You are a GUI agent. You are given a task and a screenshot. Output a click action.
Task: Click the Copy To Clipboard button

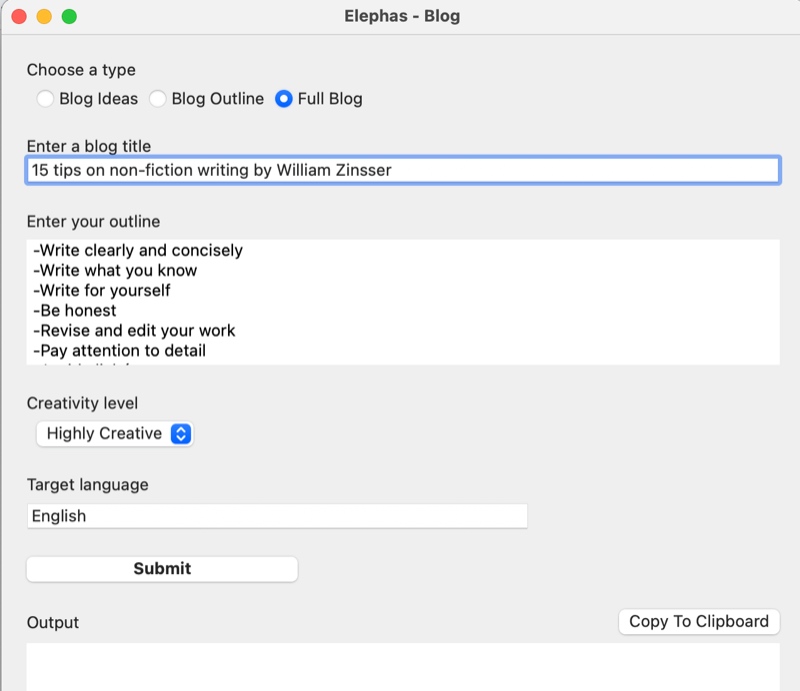pyautogui.click(x=699, y=621)
